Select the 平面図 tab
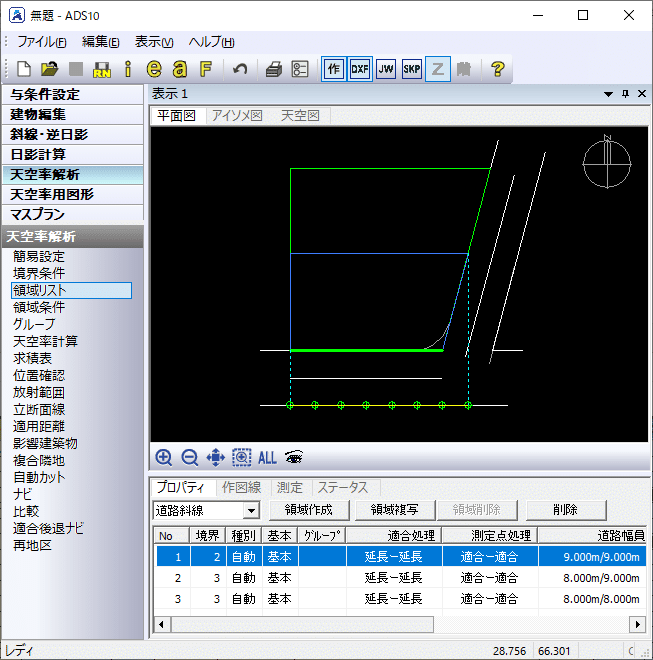The image size is (653, 660). (x=176, y=116)
